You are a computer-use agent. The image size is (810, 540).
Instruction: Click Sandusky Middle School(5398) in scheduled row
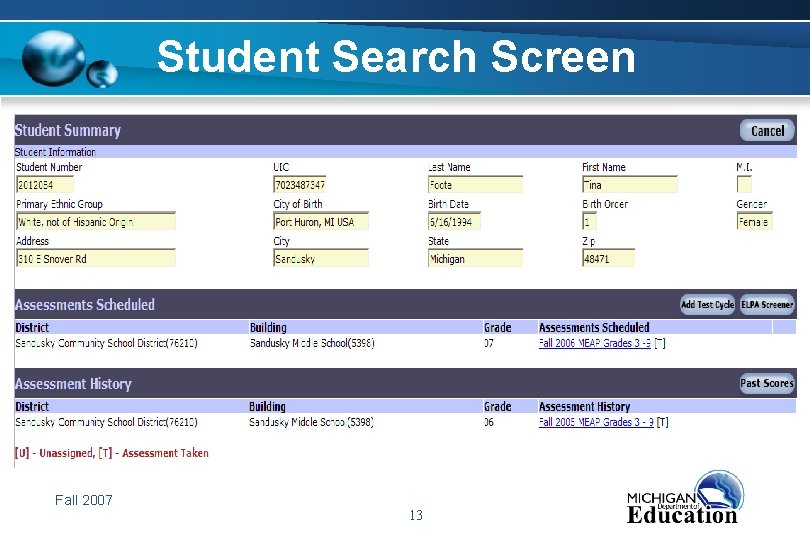pos(312,343)
